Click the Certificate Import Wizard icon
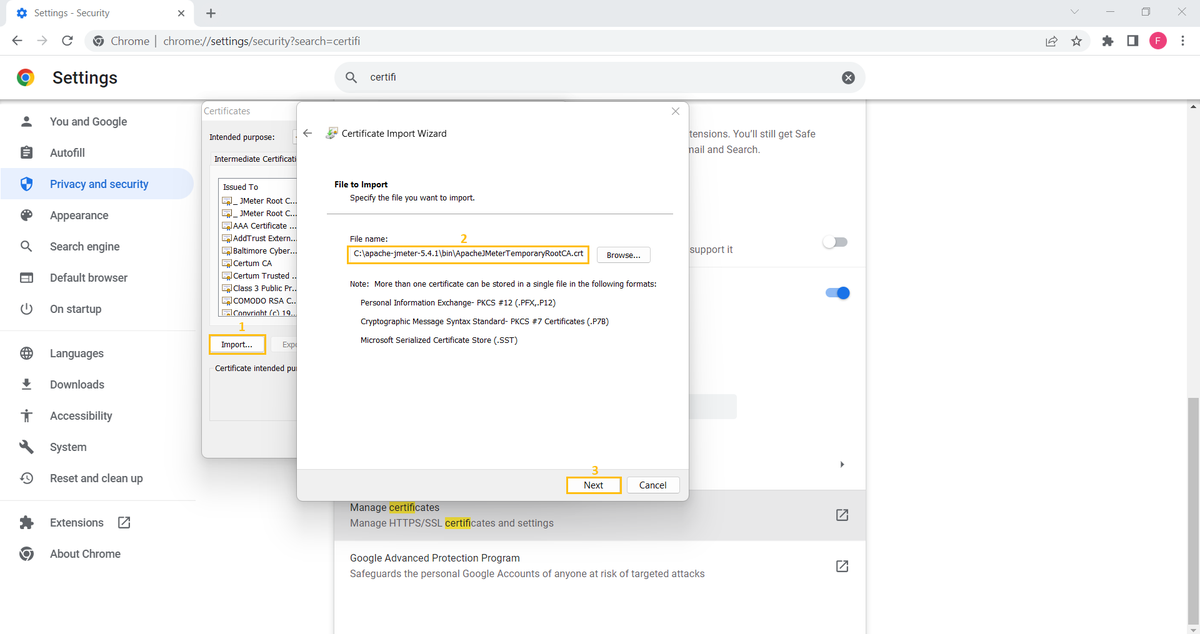The height and width of the screenshot is (634, 1200). pyautogui.click(x=331, y=133)
